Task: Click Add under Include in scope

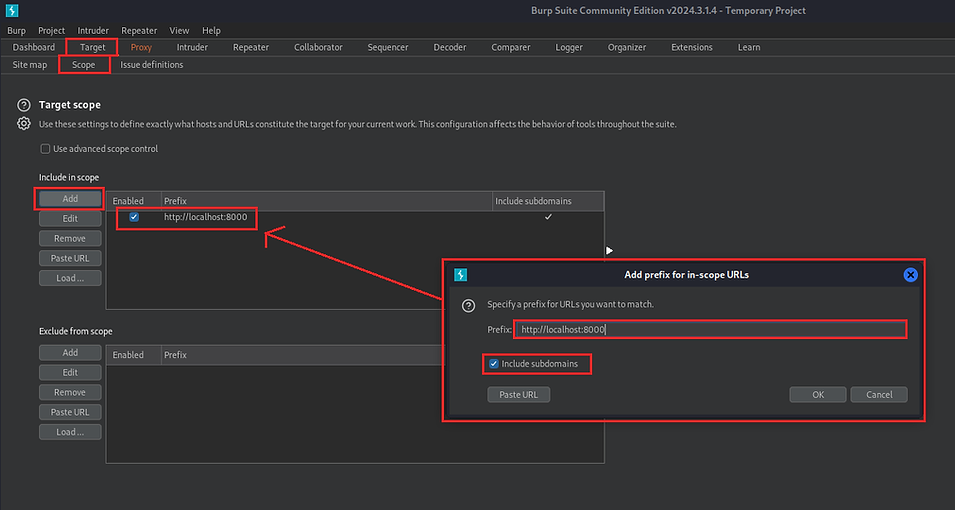Action: [x=70, y=199]
